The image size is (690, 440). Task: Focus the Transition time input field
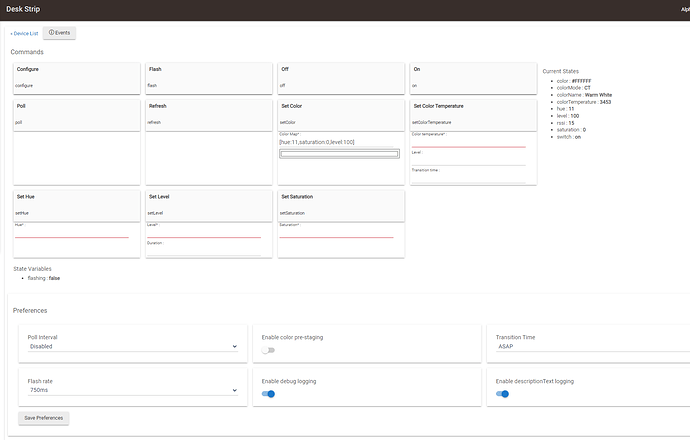click(x=469, y=178)
